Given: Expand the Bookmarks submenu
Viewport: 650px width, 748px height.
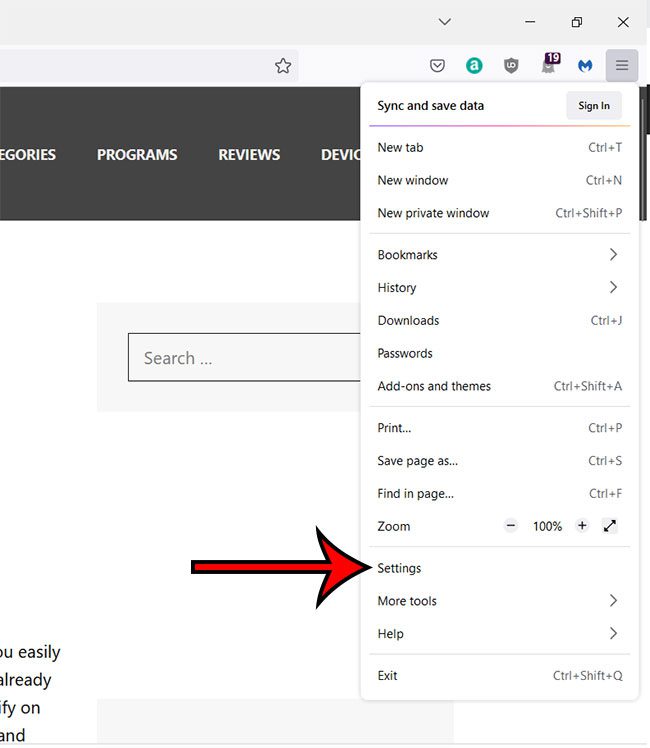Looking at the screenshot, I should coord(499,255).
